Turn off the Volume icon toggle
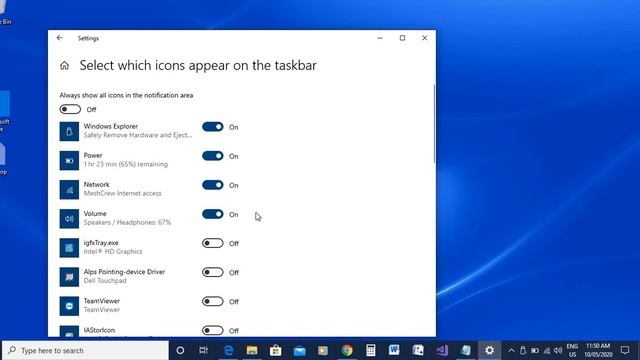The width and height of the screenshot is (640, 360). click(213, 214)
